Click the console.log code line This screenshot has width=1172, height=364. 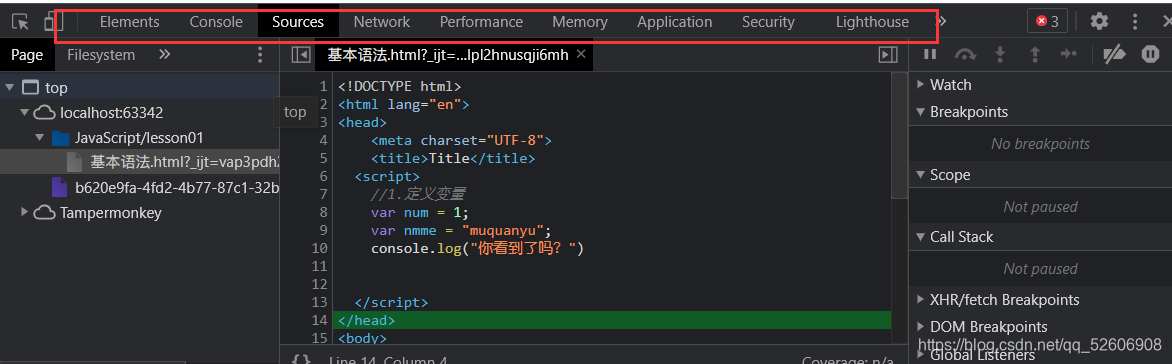pyautogui.click(x=476, y=248)
